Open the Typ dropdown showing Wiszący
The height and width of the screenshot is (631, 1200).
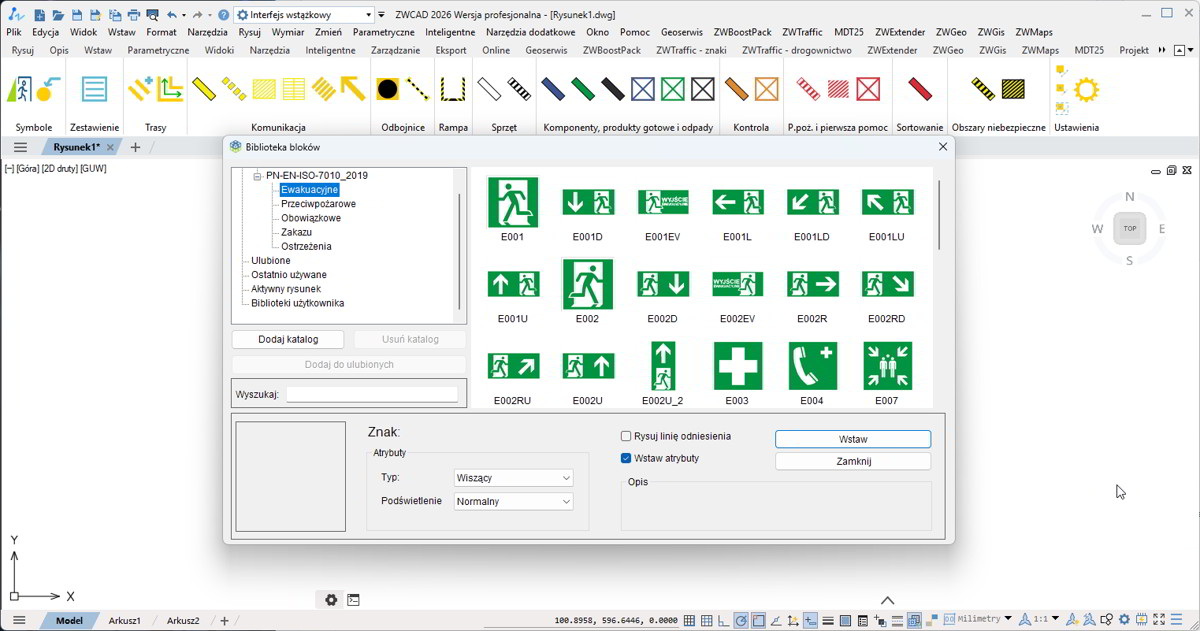(x=514, y=478)
